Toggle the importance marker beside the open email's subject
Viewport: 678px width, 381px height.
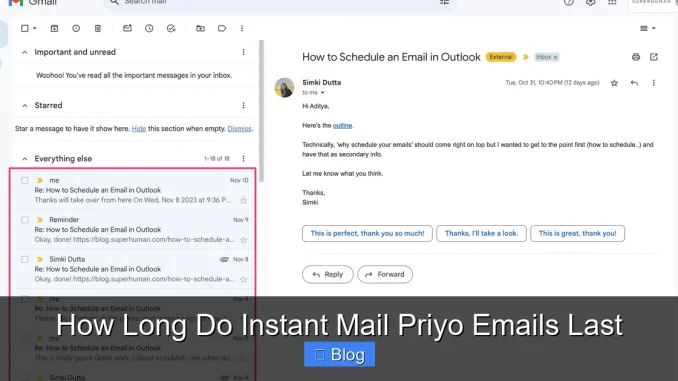[526, 57]
